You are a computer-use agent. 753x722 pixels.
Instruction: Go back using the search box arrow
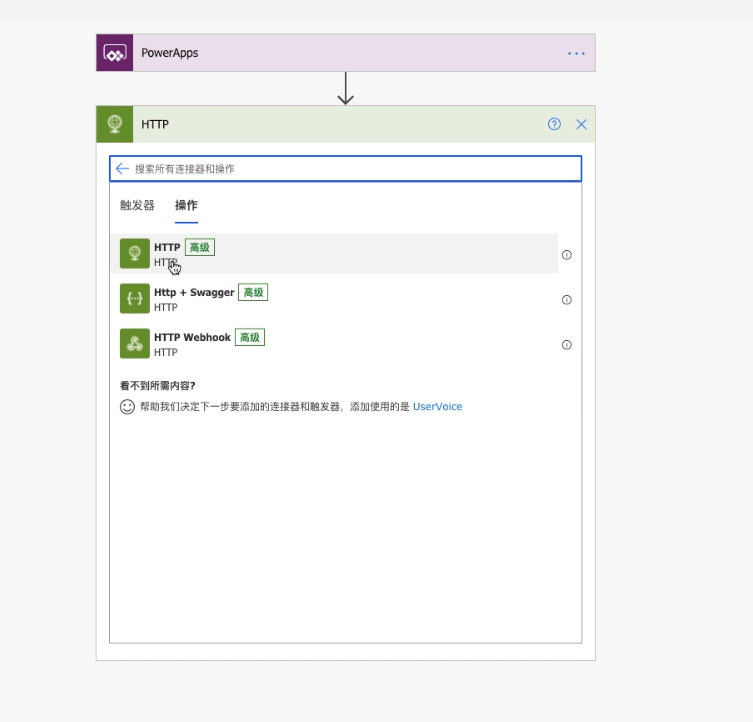[x=122, y=169]
